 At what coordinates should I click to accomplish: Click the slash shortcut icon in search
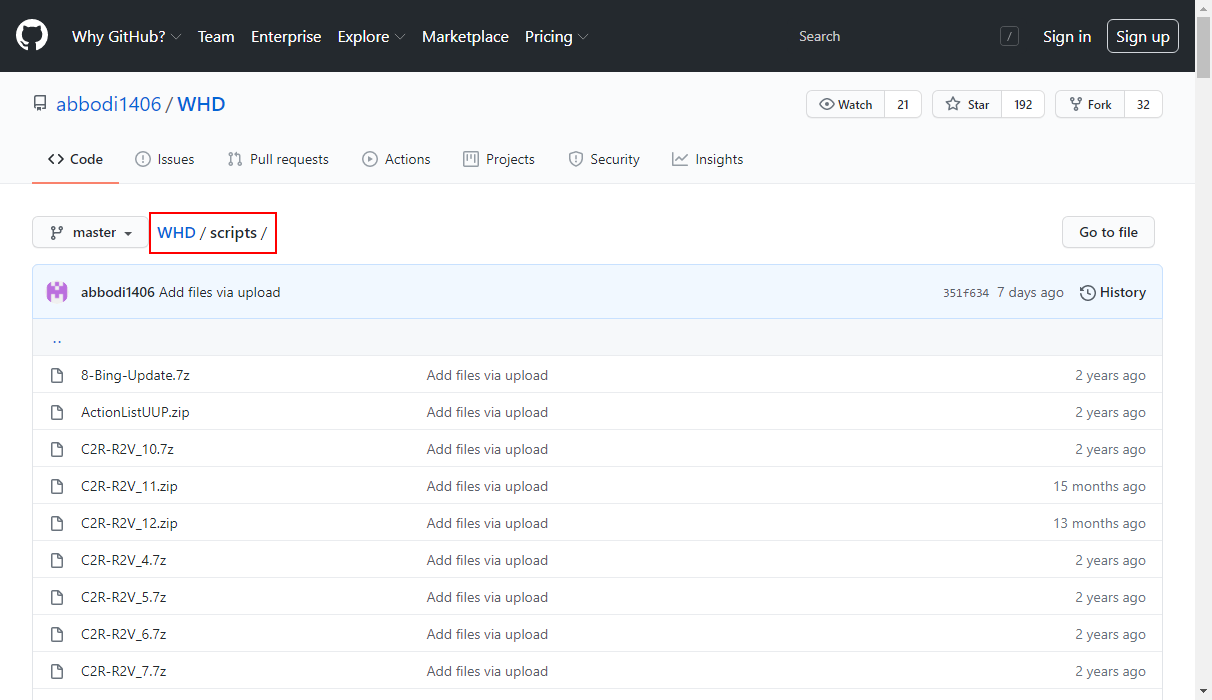1009,36
